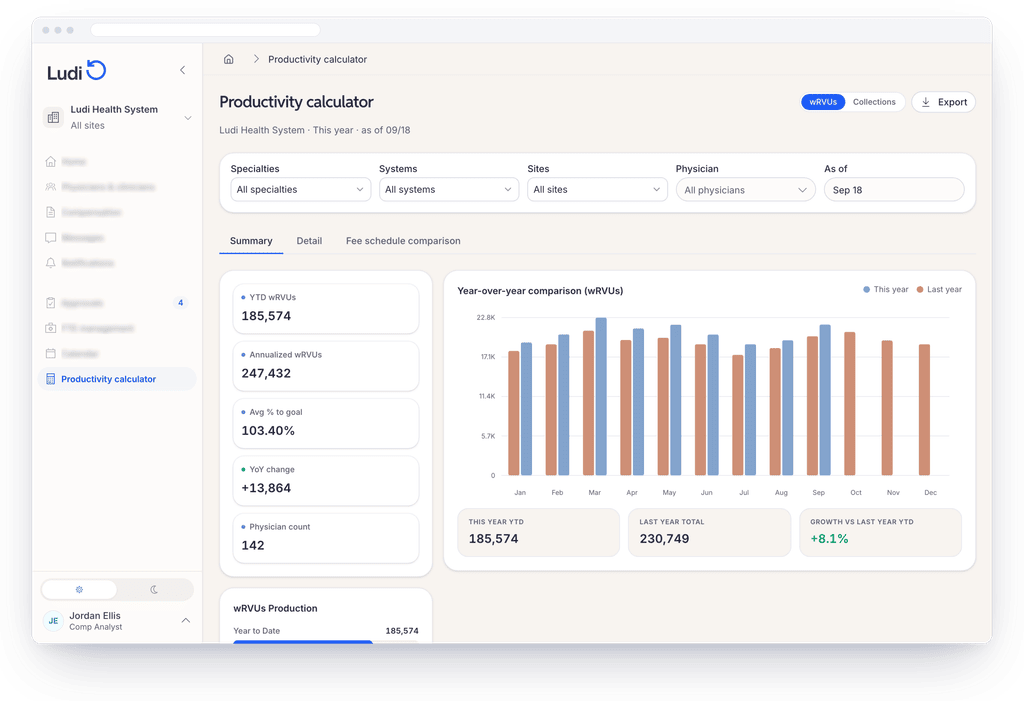1024x701 pixels.
Task: Open the Fee schedule comparison tab
Action: tap(403, 241)
